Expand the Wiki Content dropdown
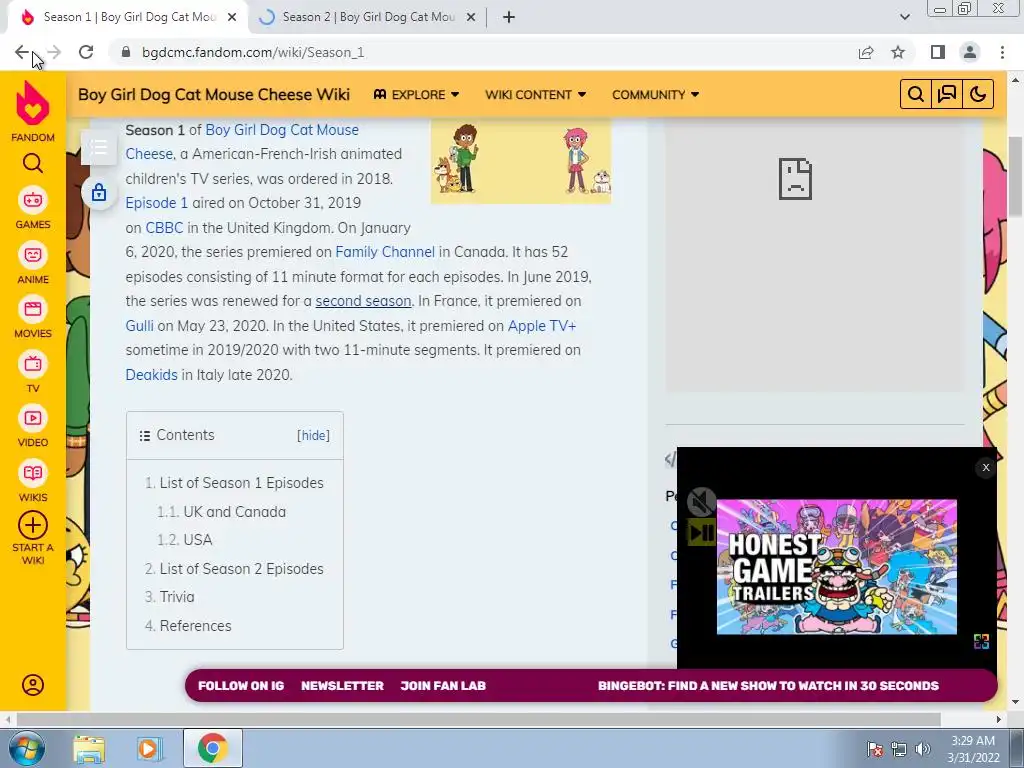The height and width of the screenshot is (768, 1024). pos(536,95)
